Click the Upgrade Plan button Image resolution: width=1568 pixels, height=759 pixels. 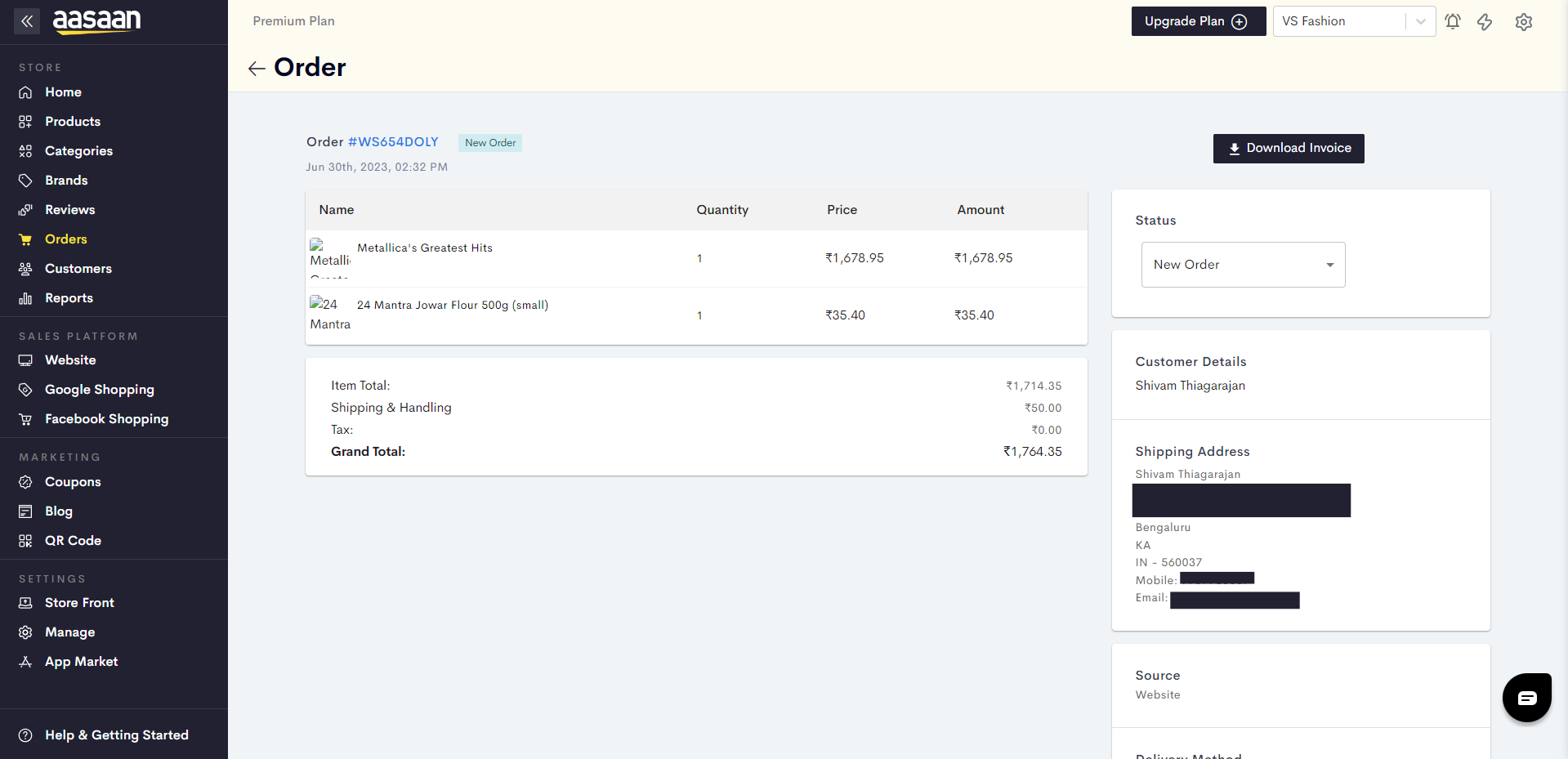[1199, 21]
